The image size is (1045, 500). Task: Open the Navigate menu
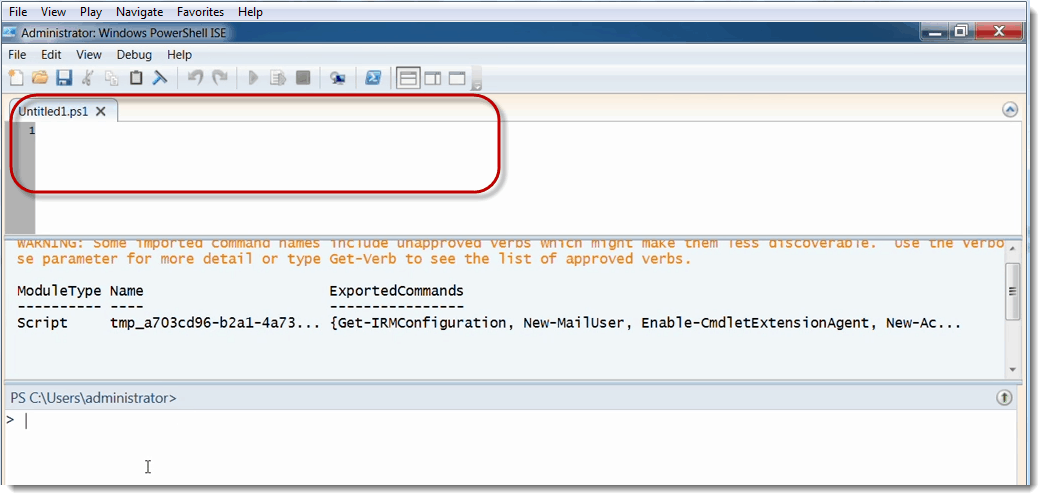tap(139, 11)
